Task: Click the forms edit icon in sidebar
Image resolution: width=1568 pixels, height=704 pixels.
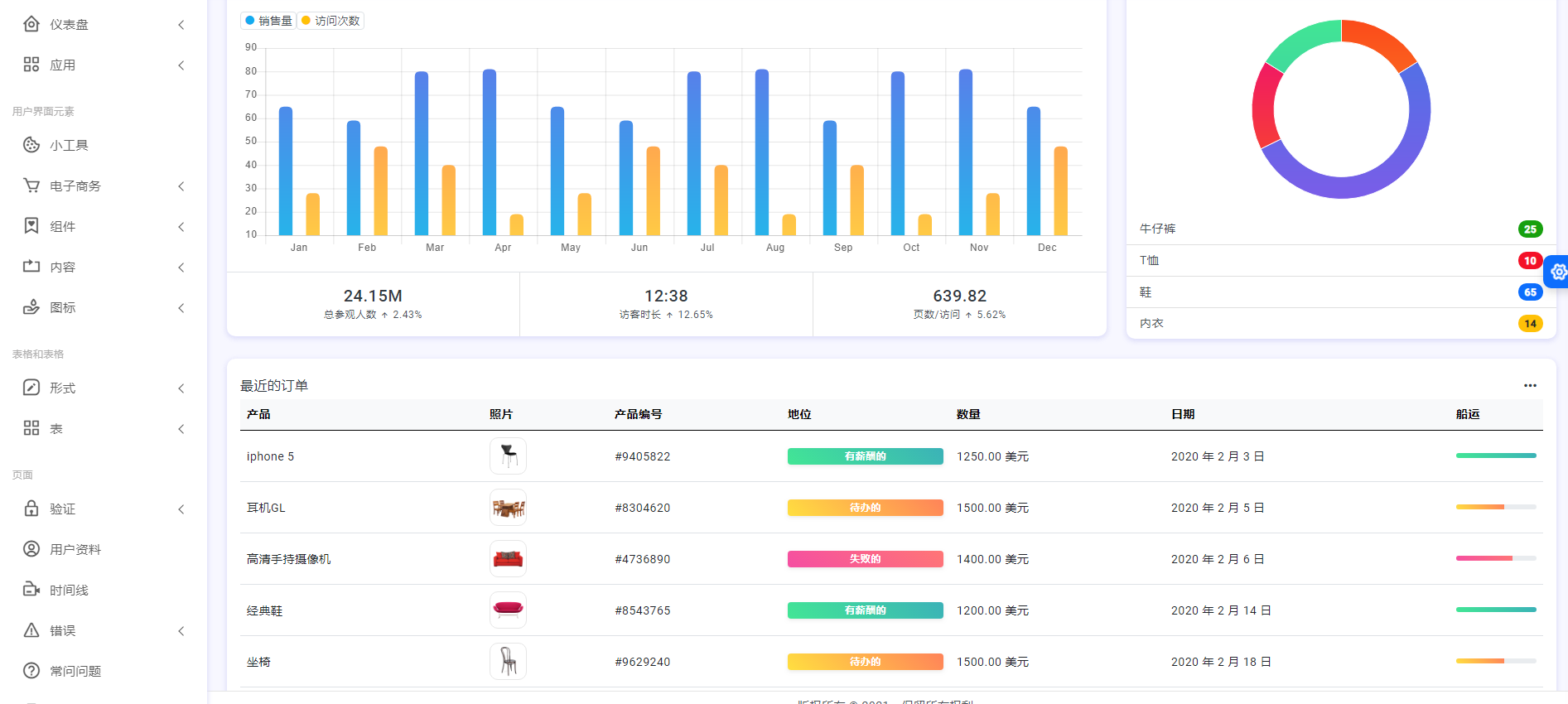Action: coord(31,388)
